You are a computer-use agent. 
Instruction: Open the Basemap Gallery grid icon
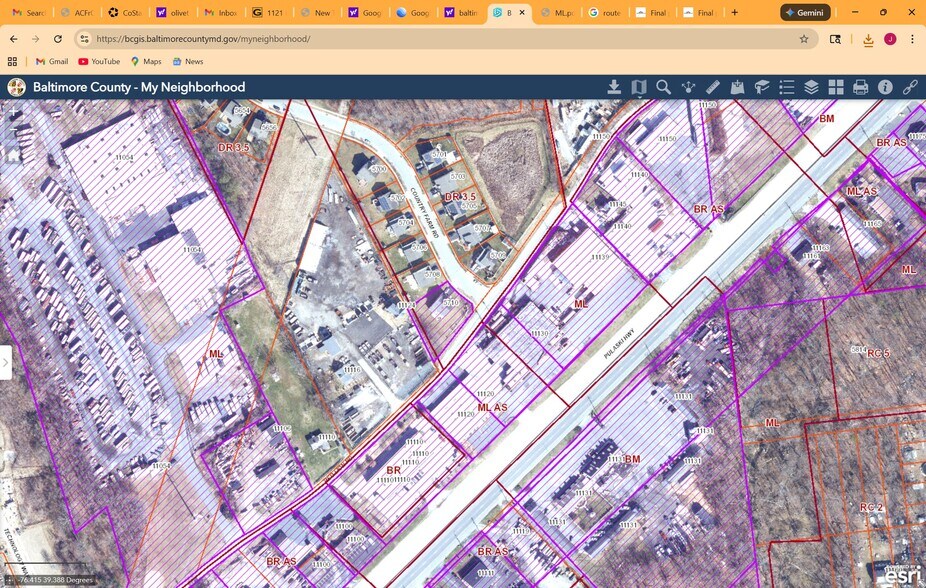[836, 87]
